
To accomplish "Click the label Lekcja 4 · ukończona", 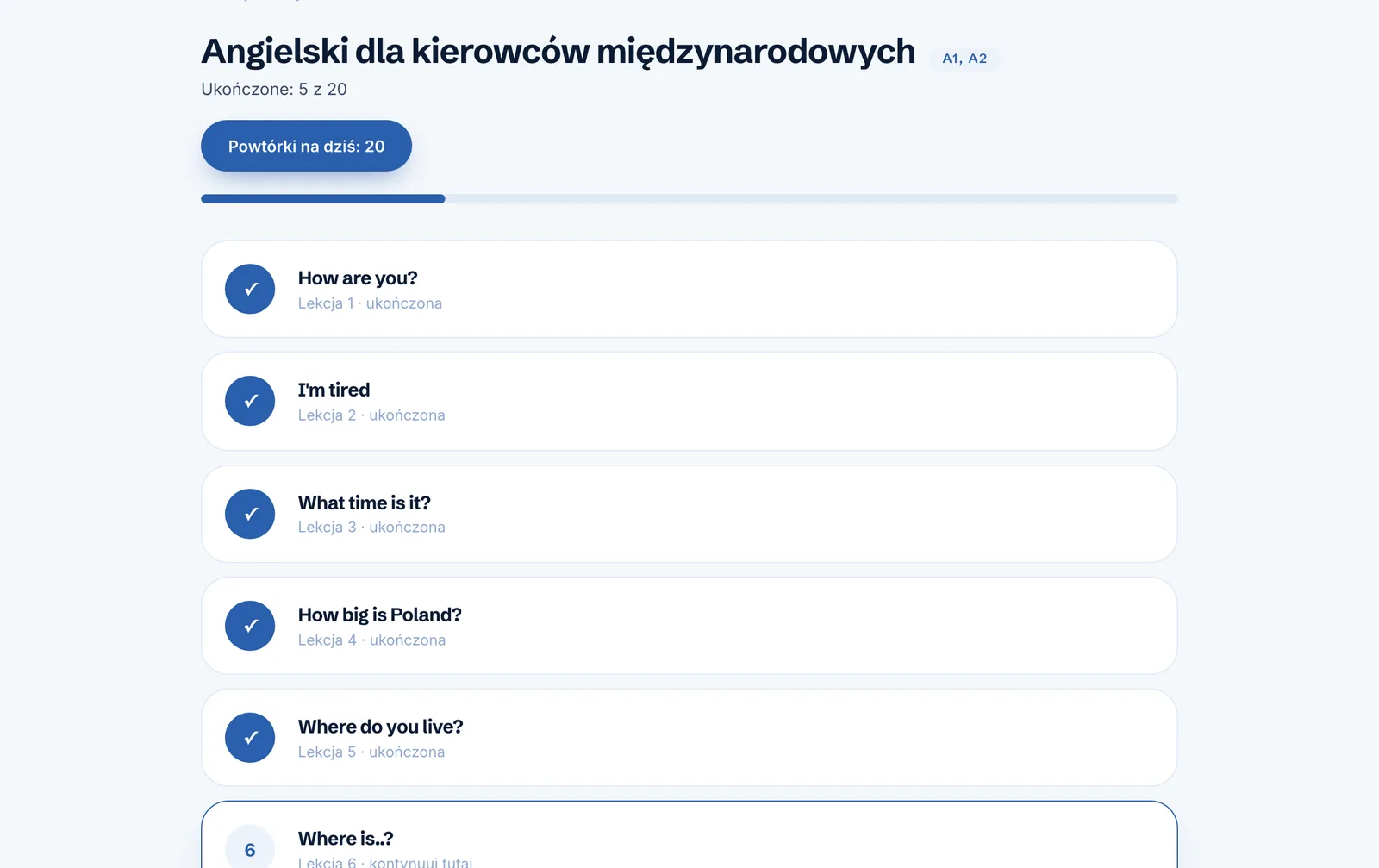I will click(371, 640).
